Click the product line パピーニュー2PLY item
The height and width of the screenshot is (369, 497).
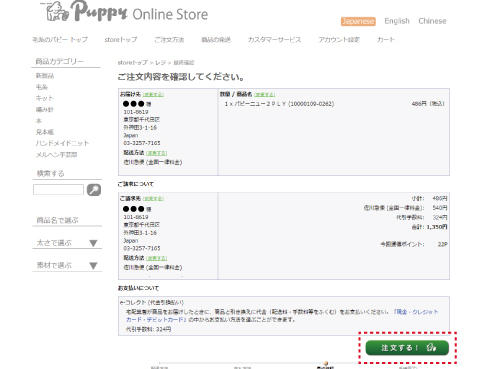pyautogui.click(x=279, y=104)
